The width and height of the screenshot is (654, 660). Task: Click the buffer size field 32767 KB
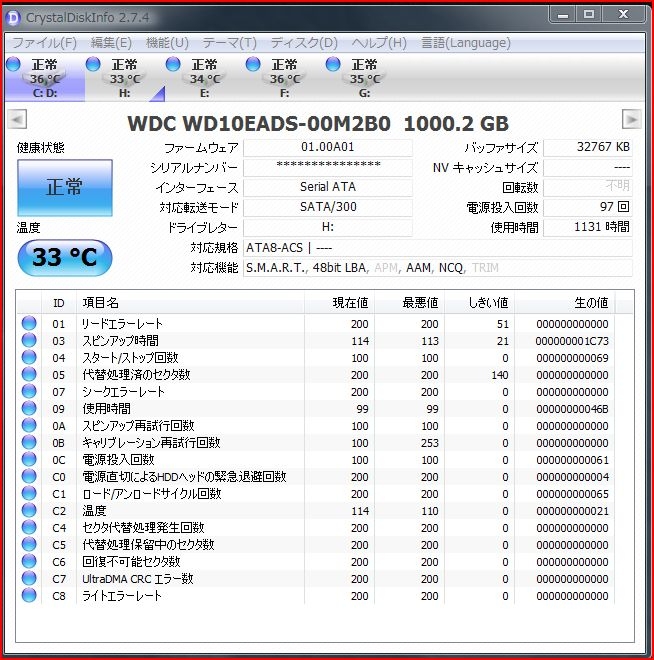(588, 147)
